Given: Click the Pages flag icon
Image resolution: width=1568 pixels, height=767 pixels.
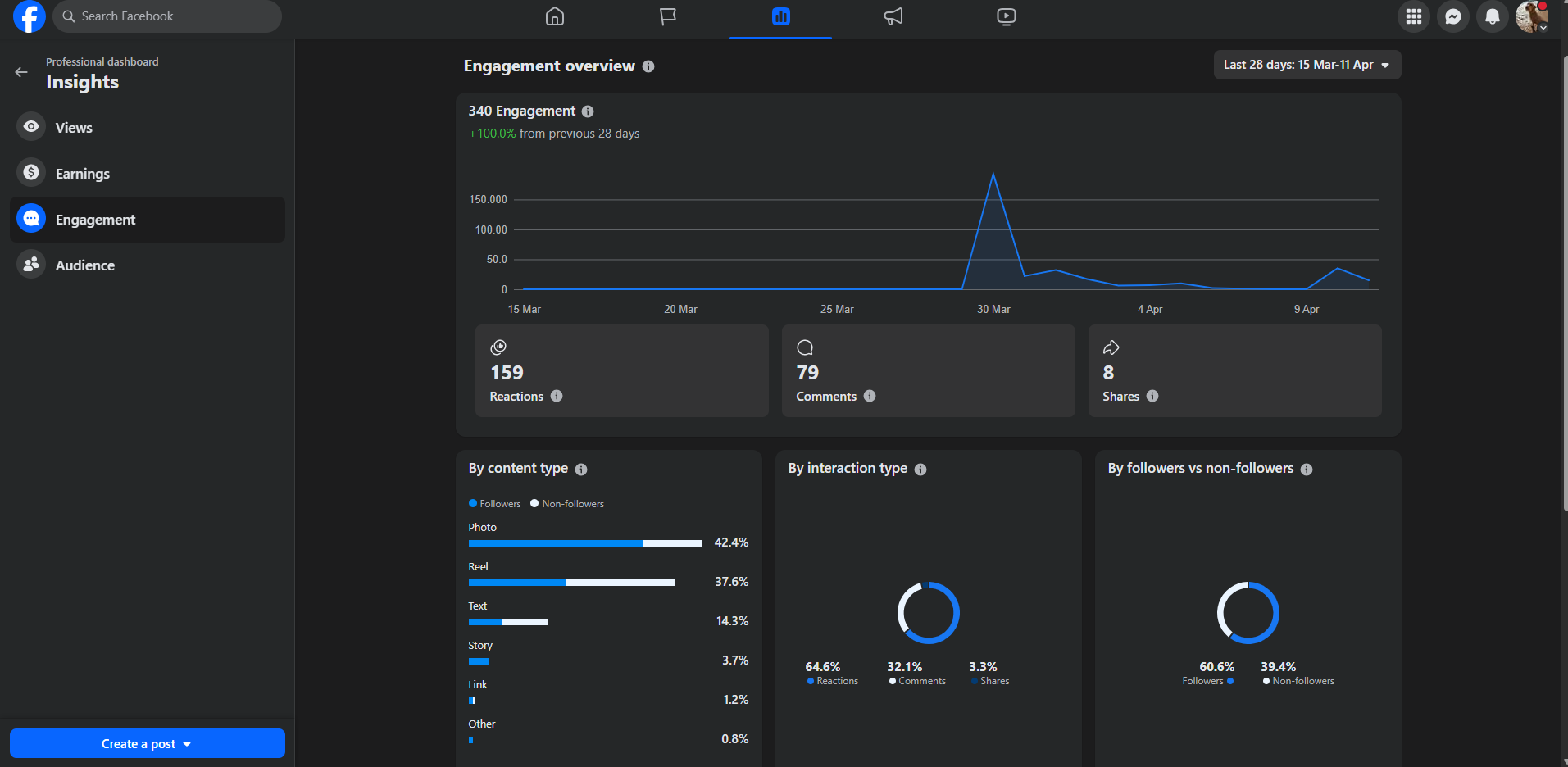Looking at the screenshot, I should click(668, 16).
